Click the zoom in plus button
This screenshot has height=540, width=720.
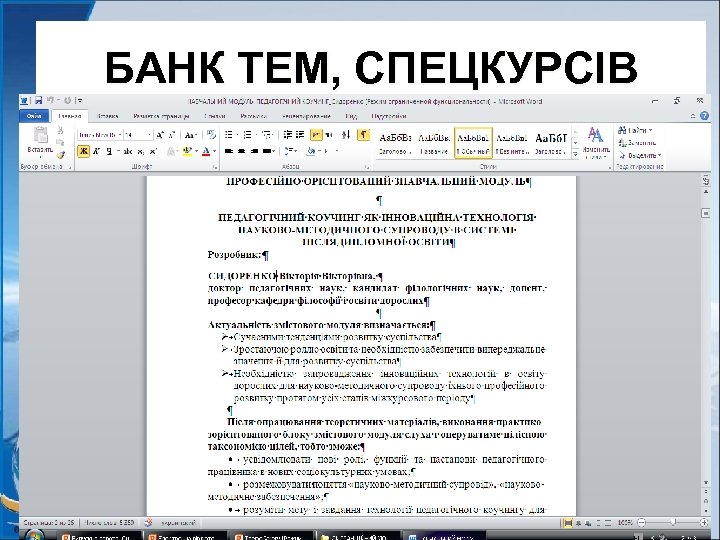704,523
